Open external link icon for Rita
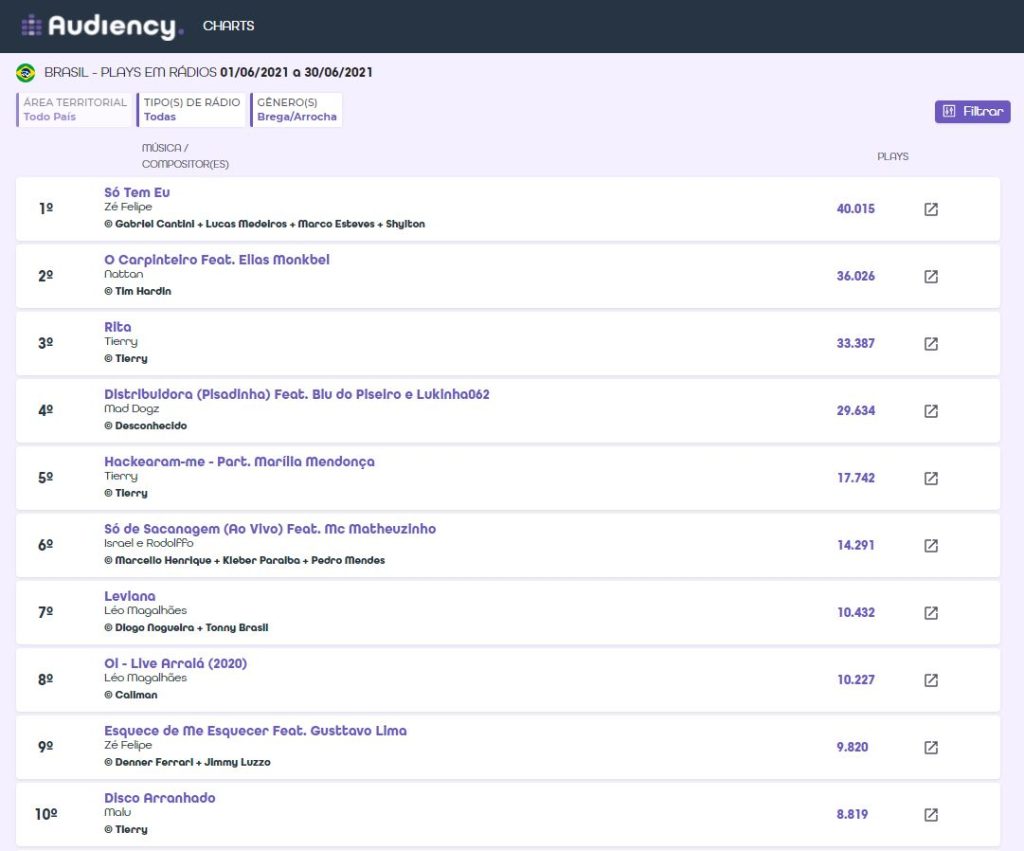Viewport: 1024px width, 851px height. click(x=931, y=344)
